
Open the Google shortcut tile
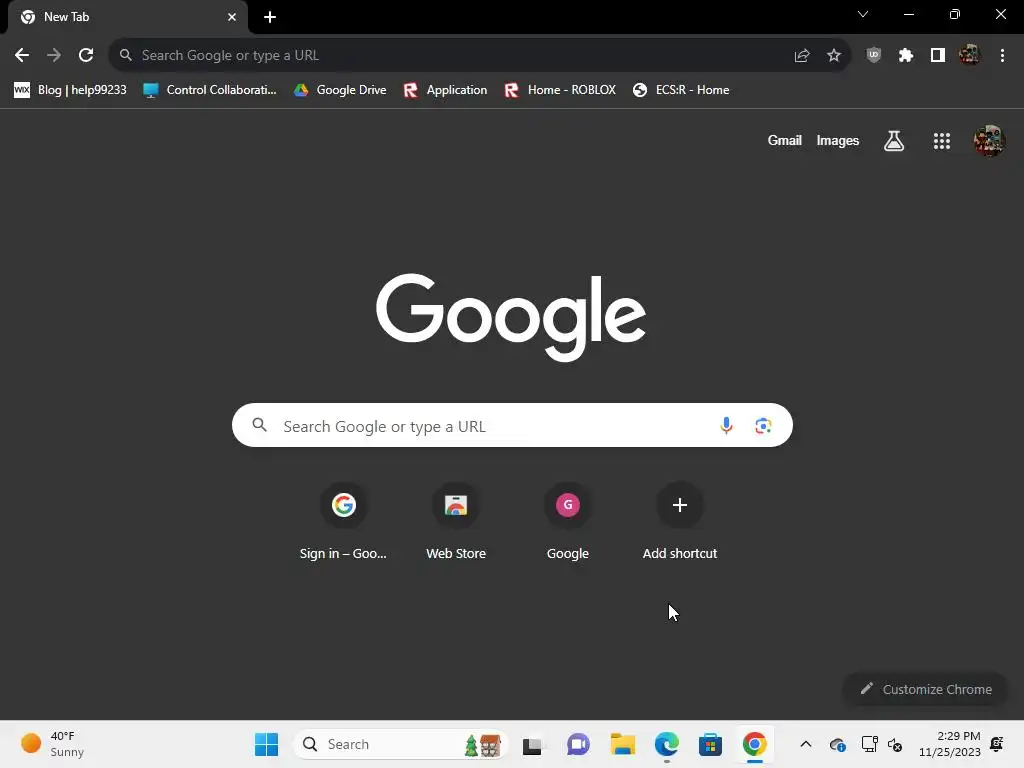[x=568, y=522]
